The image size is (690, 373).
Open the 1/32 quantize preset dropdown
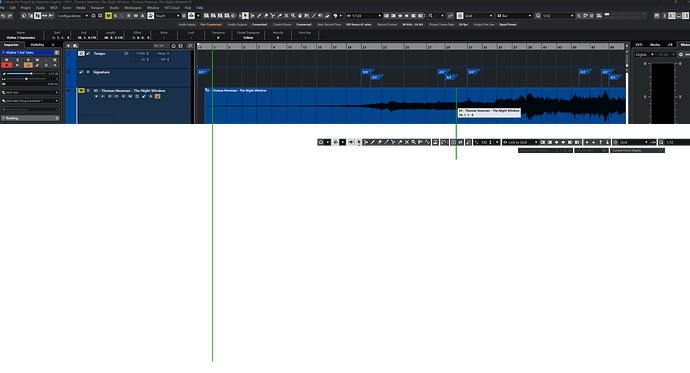(x=558, y=16)
